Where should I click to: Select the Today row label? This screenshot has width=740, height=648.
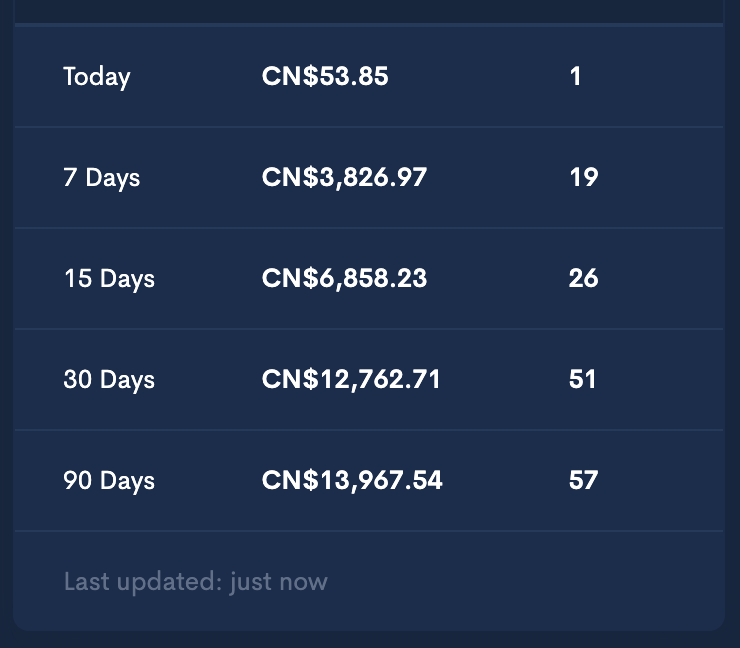97,77
